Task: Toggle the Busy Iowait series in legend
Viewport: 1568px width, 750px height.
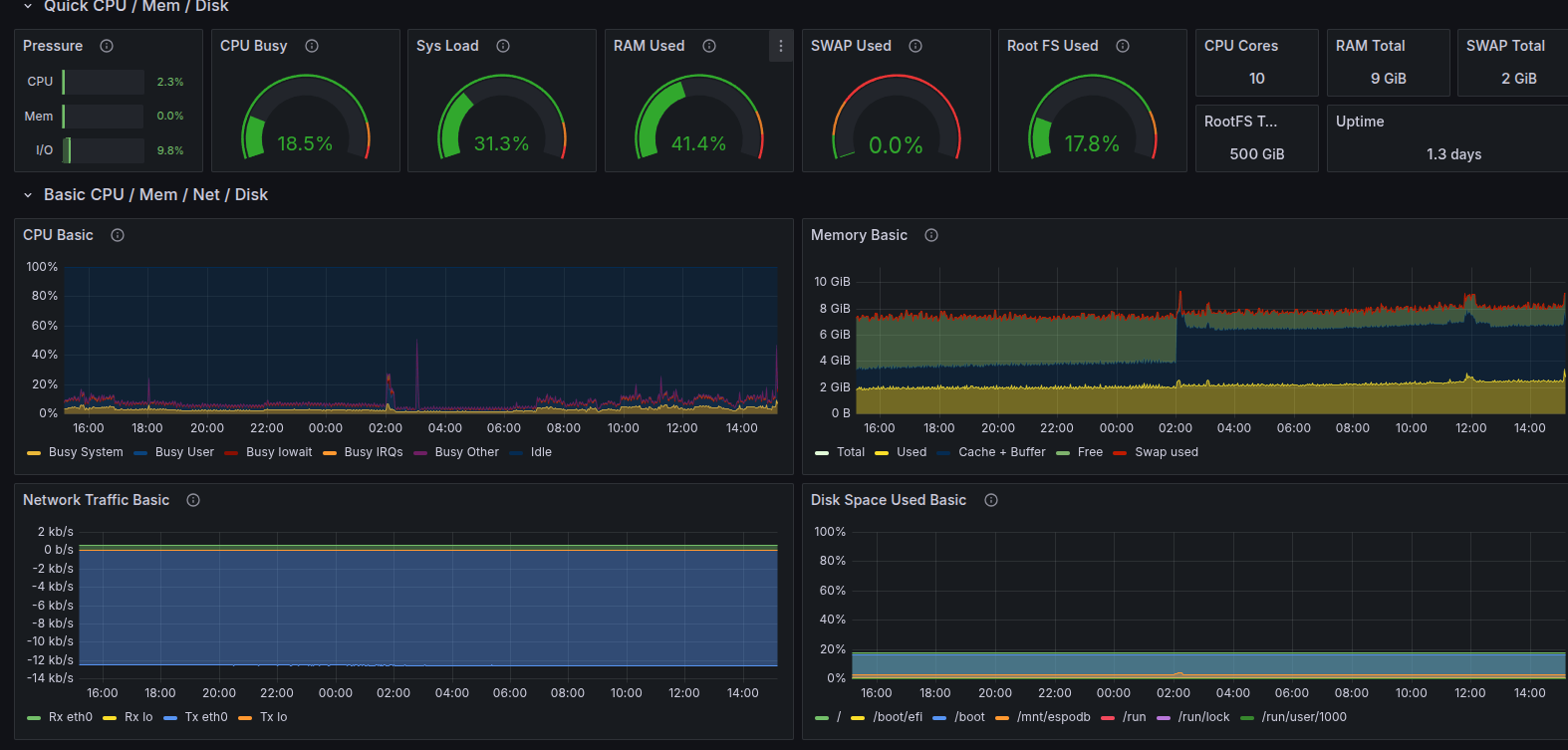Action: (x=279, y=452)
